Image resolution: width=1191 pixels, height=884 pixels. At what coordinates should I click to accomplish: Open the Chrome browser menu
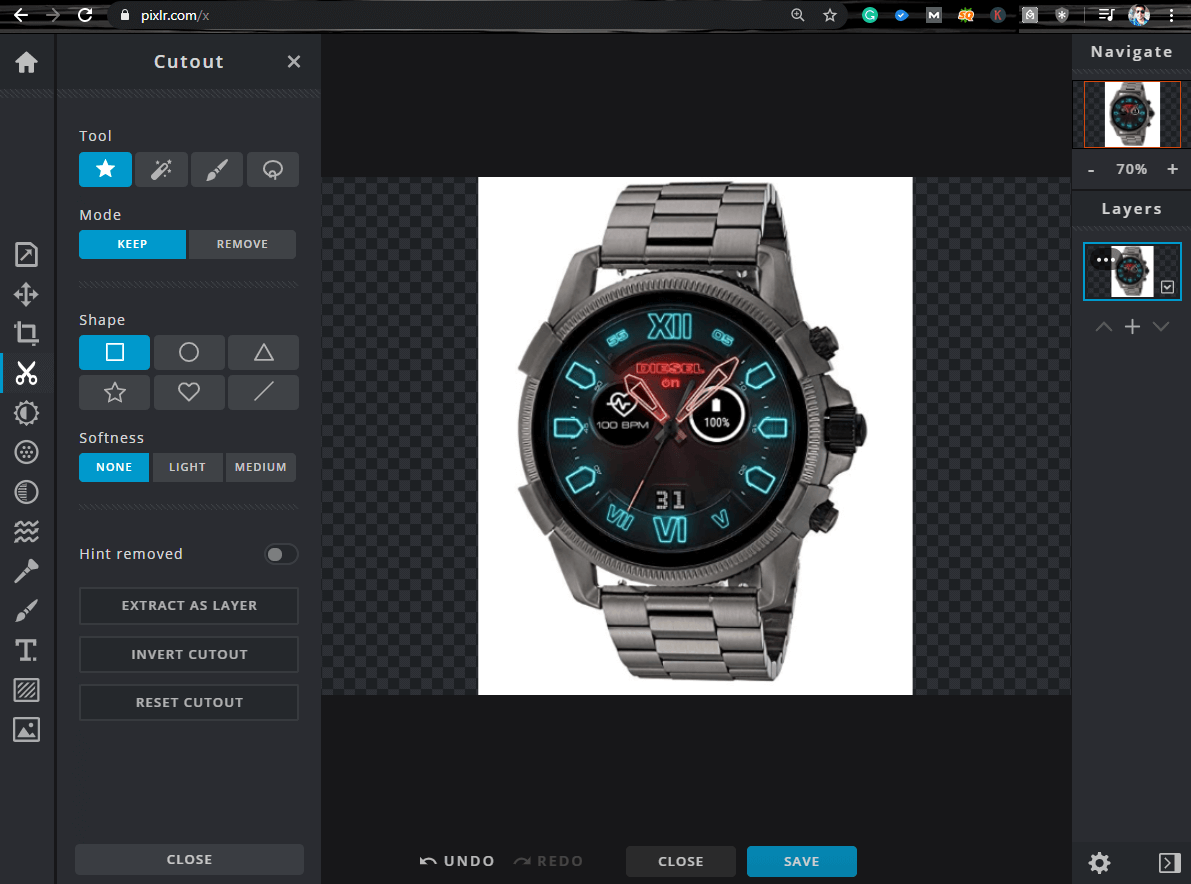[x=1171, y=15]
